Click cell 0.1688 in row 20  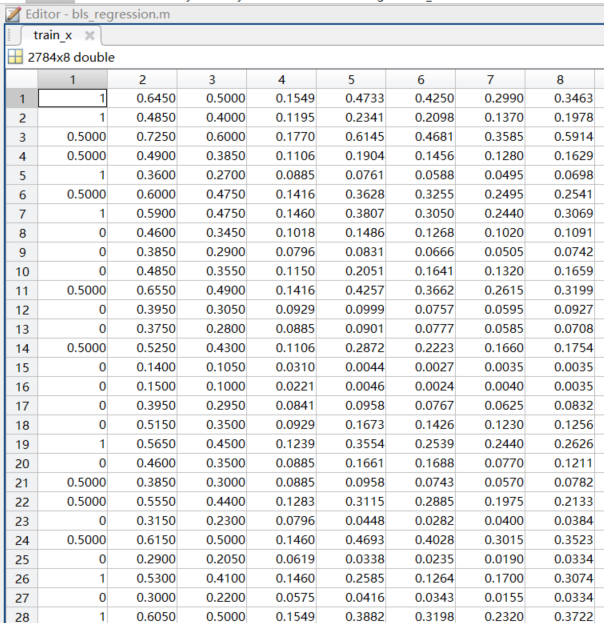point(421,463)
